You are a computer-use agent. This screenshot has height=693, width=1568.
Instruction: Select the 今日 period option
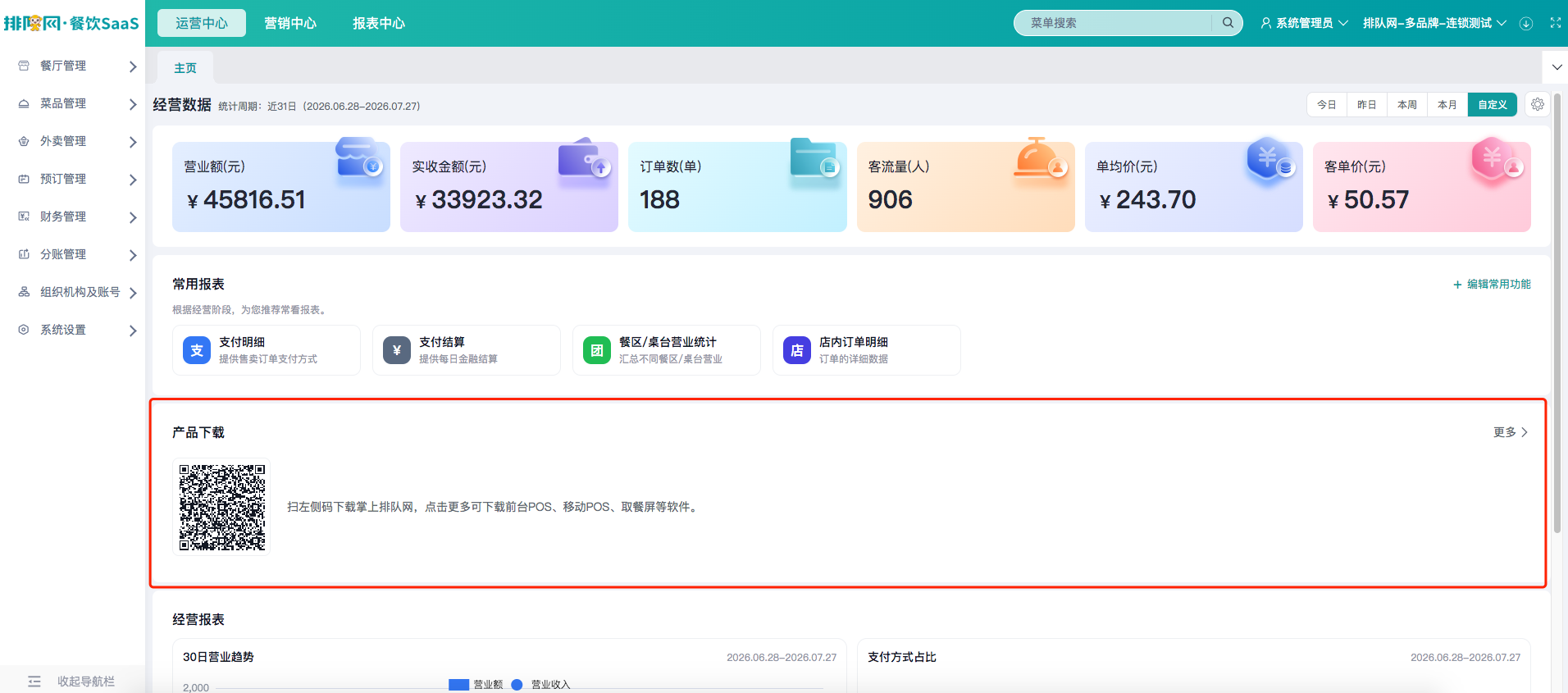tap(1327, 104)
